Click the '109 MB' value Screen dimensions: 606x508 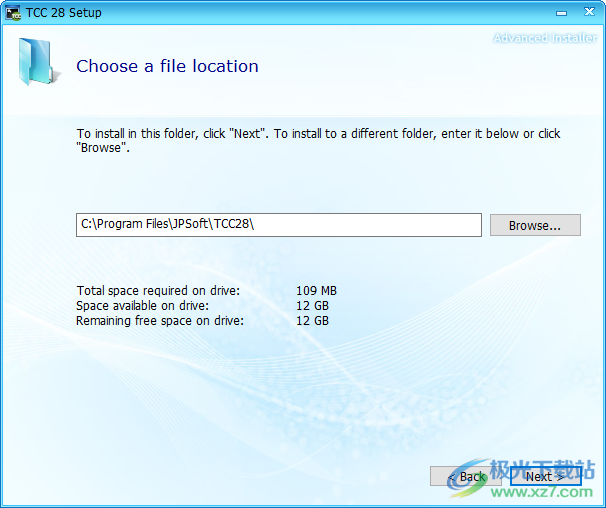point(317,291)
